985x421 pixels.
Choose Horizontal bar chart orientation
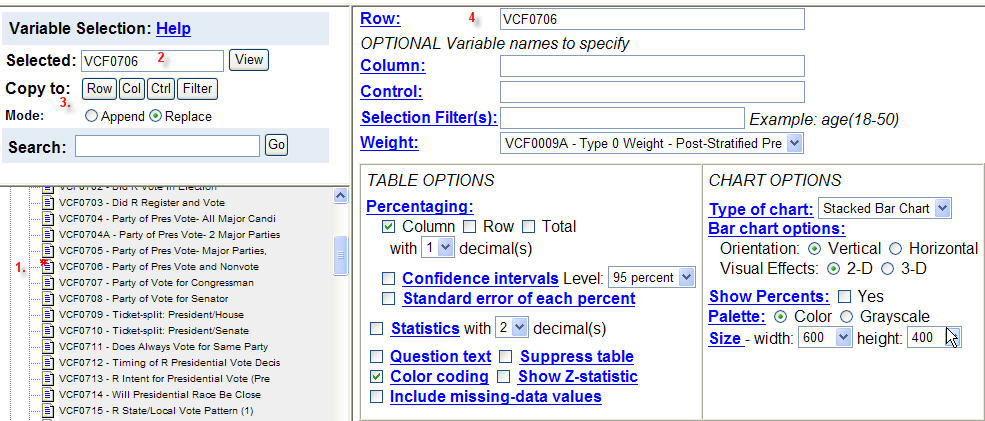point(896,248)
